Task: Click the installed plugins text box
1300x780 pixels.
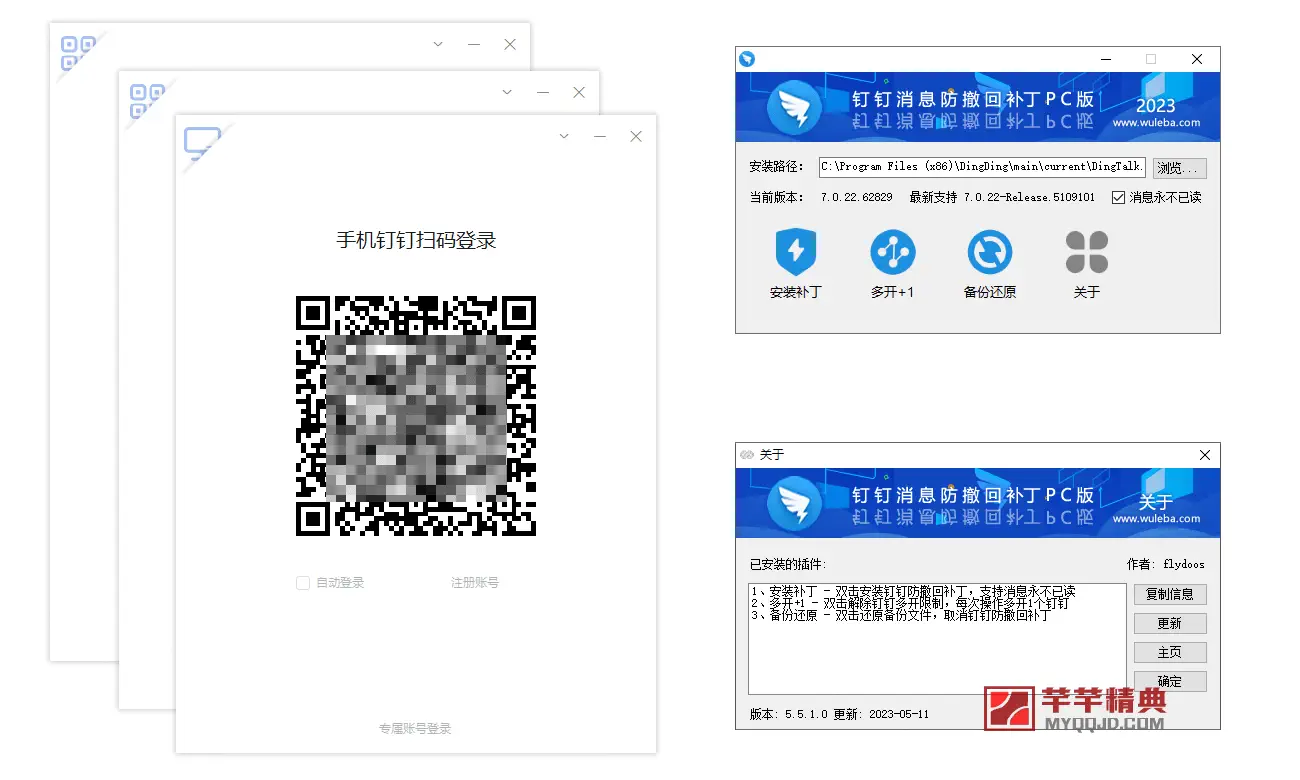Action: [936, 639]
